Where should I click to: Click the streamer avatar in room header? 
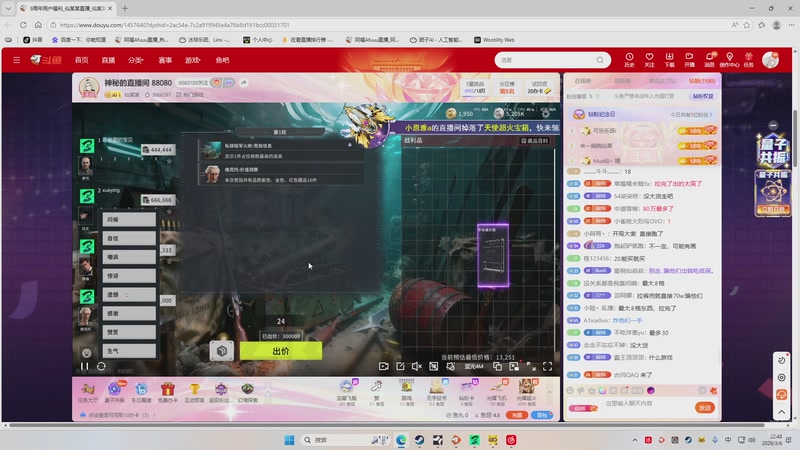coord(89,88)
